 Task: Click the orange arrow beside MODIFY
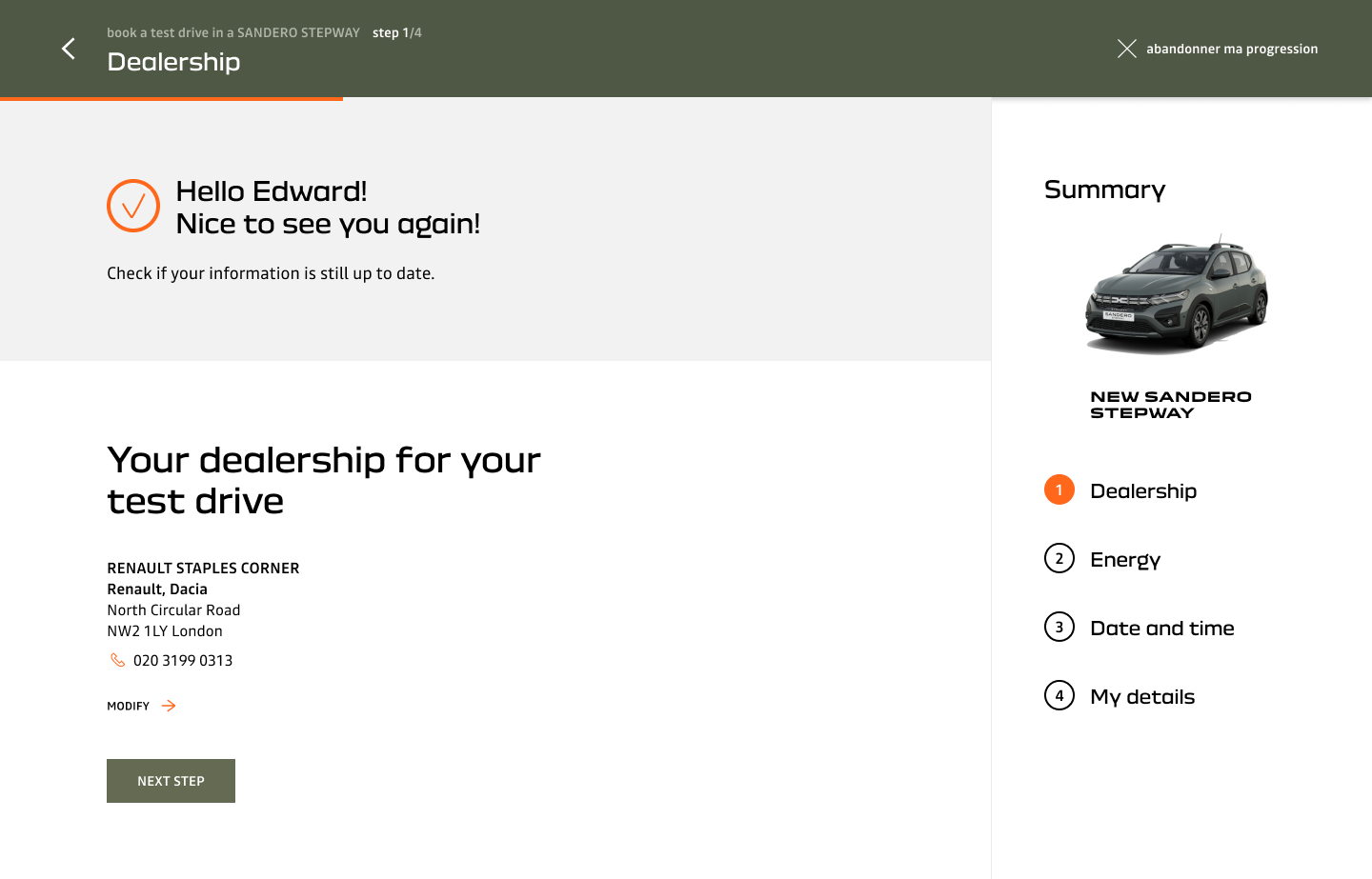tap(169, 706)
